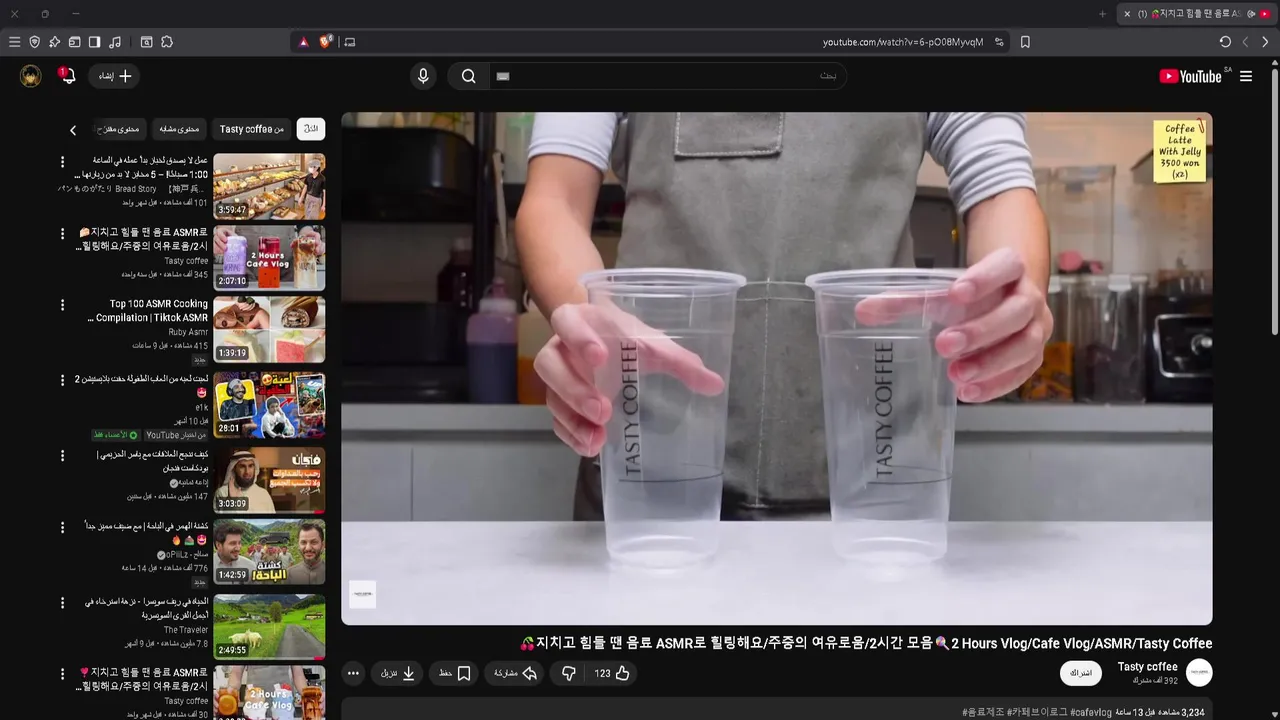This screenshot has width=1280, height=720.
Task: Open The Traveler 2:49:55 video thumbnail
Action: pyautogui.click(x=269, y=627)
